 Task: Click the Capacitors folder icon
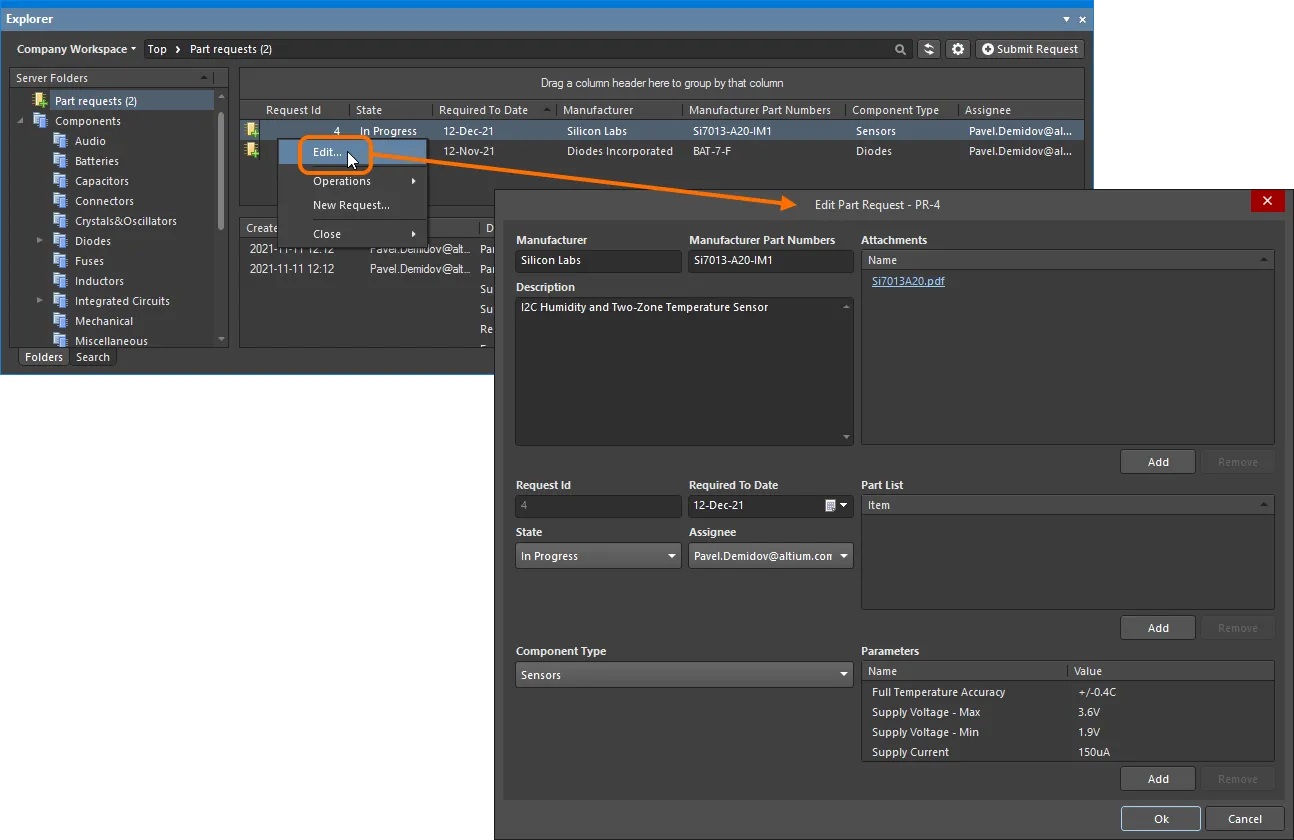point(62,181)
